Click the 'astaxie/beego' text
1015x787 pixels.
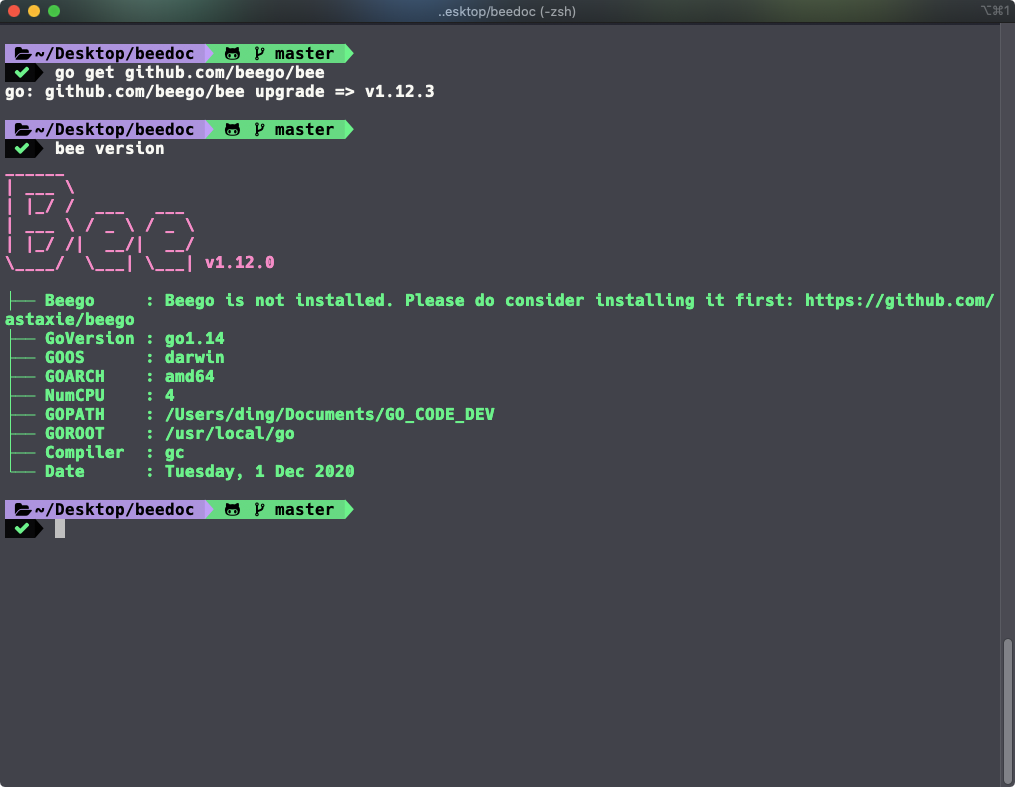pos(70,320)
